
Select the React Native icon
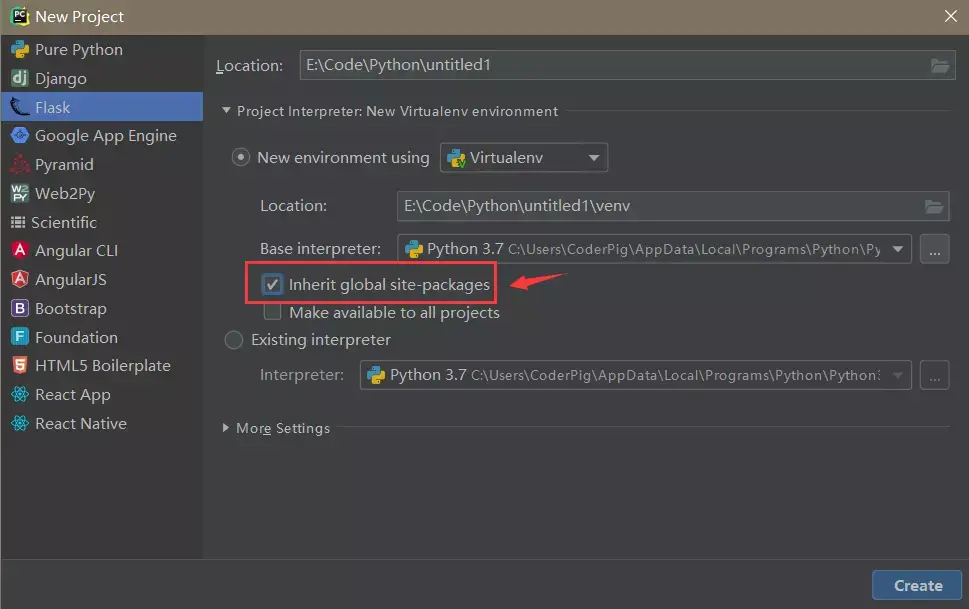[20, 424]
